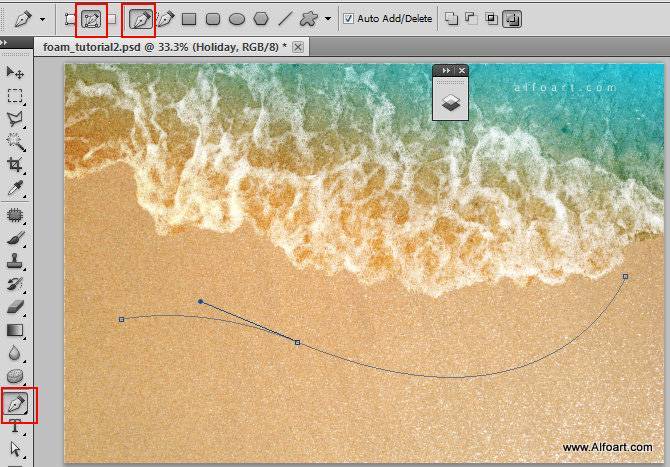Open the Layers panel icon button
Viewport: 670px width, 467px height.
450,101
